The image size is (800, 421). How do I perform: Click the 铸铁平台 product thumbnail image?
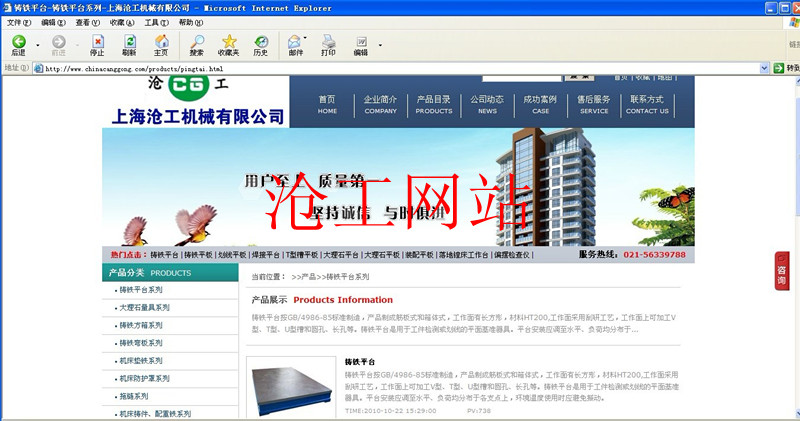[291, 388]
